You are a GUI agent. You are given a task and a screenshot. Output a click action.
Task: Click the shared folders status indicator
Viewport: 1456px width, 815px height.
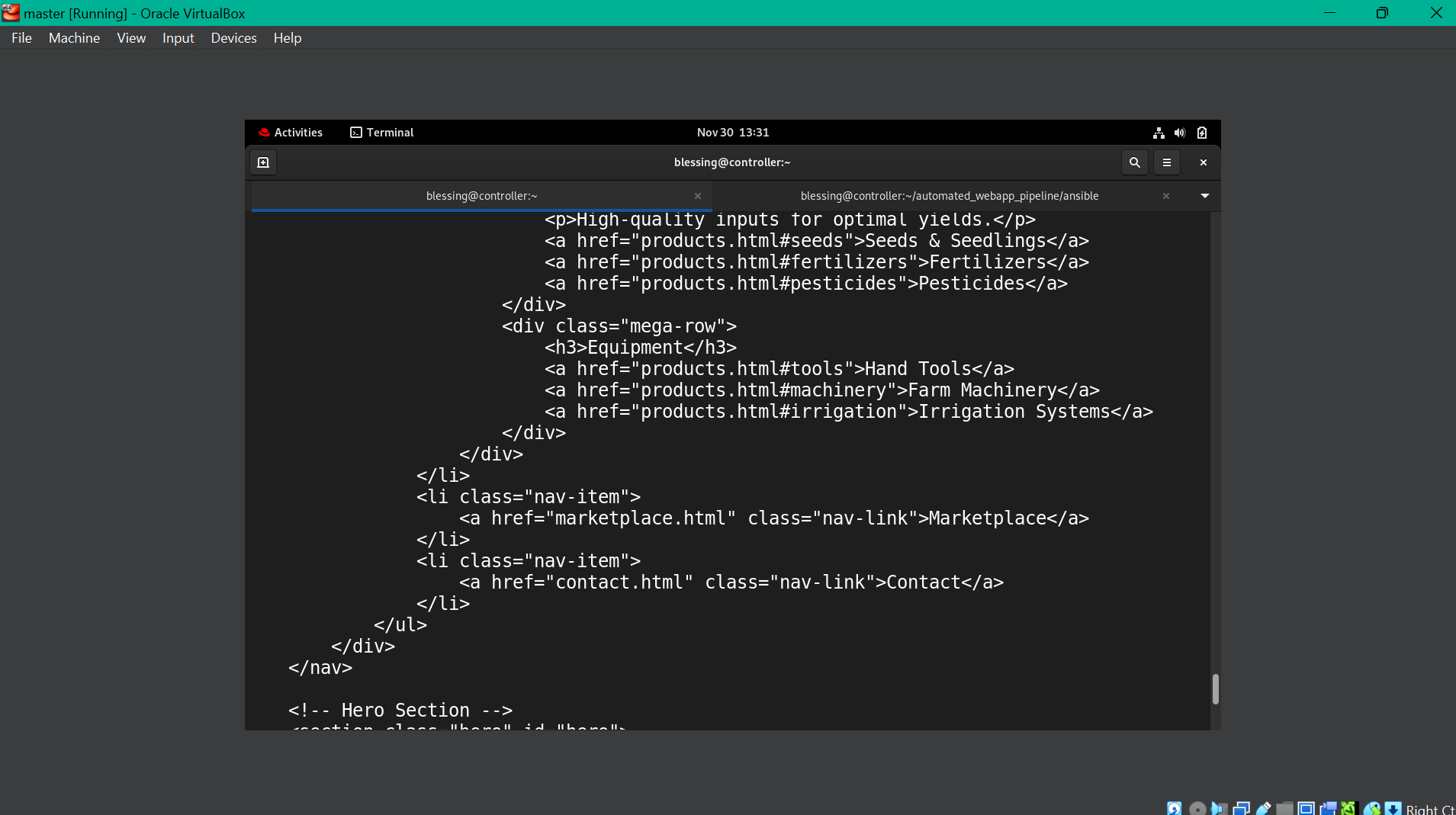click(x=1285, y=808)
